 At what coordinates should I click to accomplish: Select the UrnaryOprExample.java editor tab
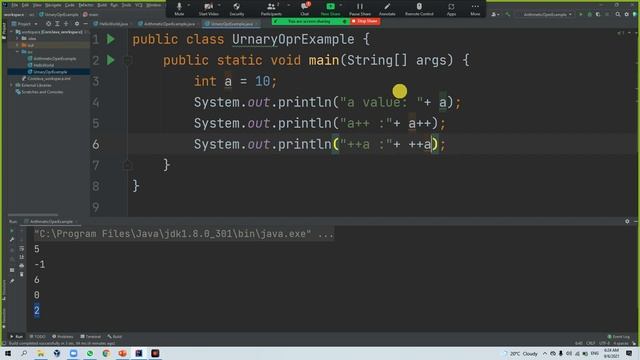(x=231, y=24)
